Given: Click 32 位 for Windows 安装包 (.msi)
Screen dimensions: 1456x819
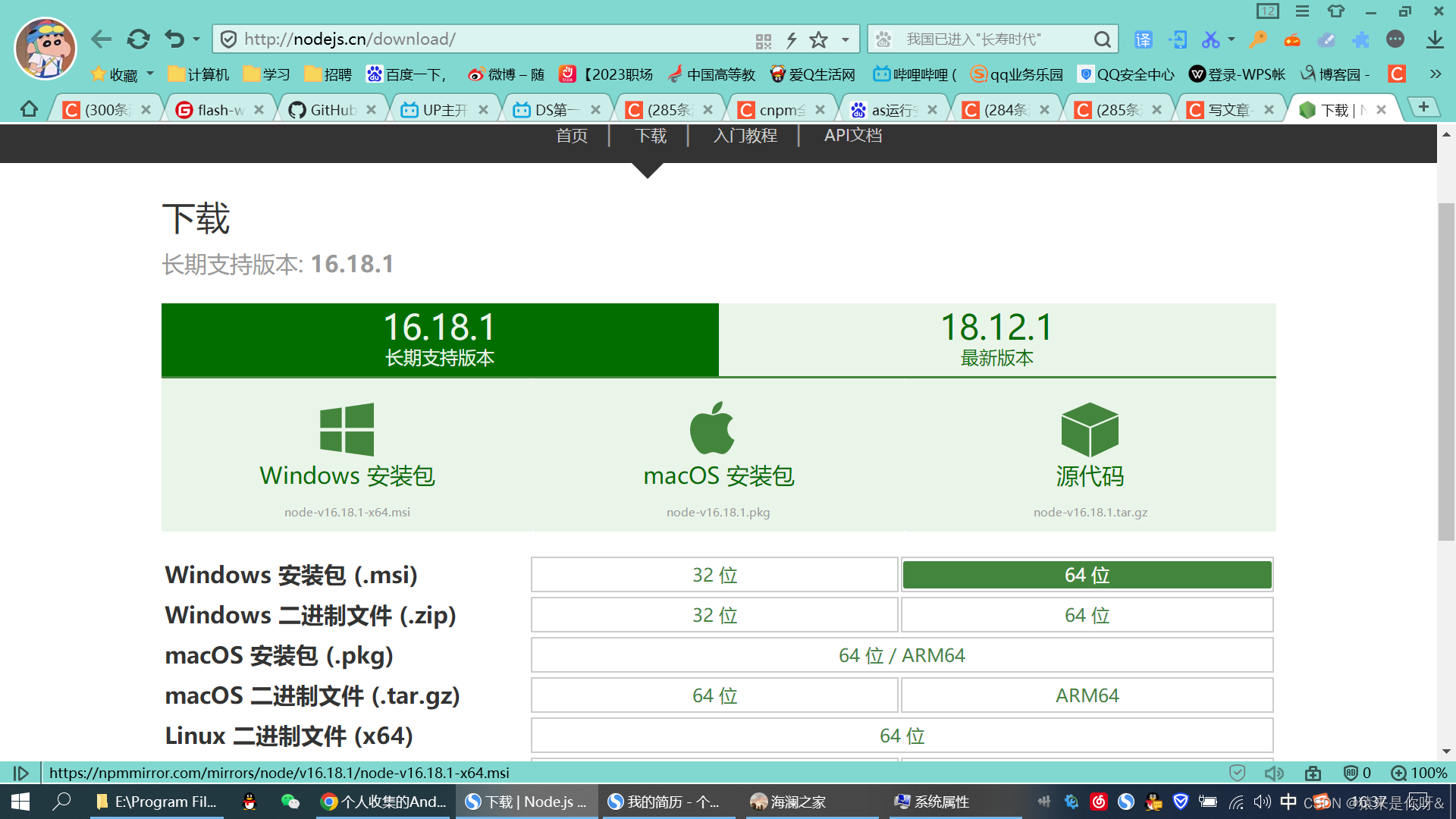Looking at the screenshot, I should click(x=714, y=575).
